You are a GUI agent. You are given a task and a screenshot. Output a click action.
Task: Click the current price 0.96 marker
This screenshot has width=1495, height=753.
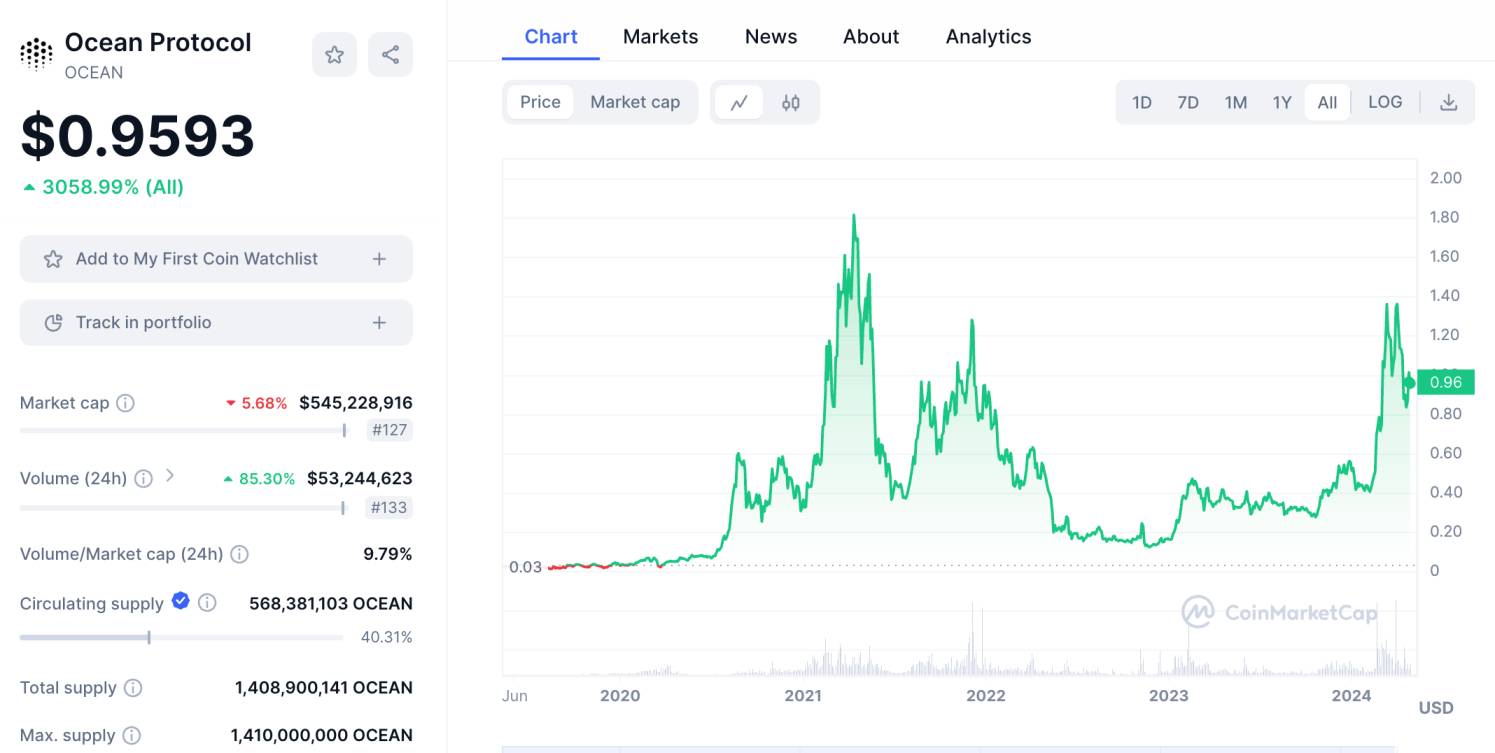(1446, 382)
